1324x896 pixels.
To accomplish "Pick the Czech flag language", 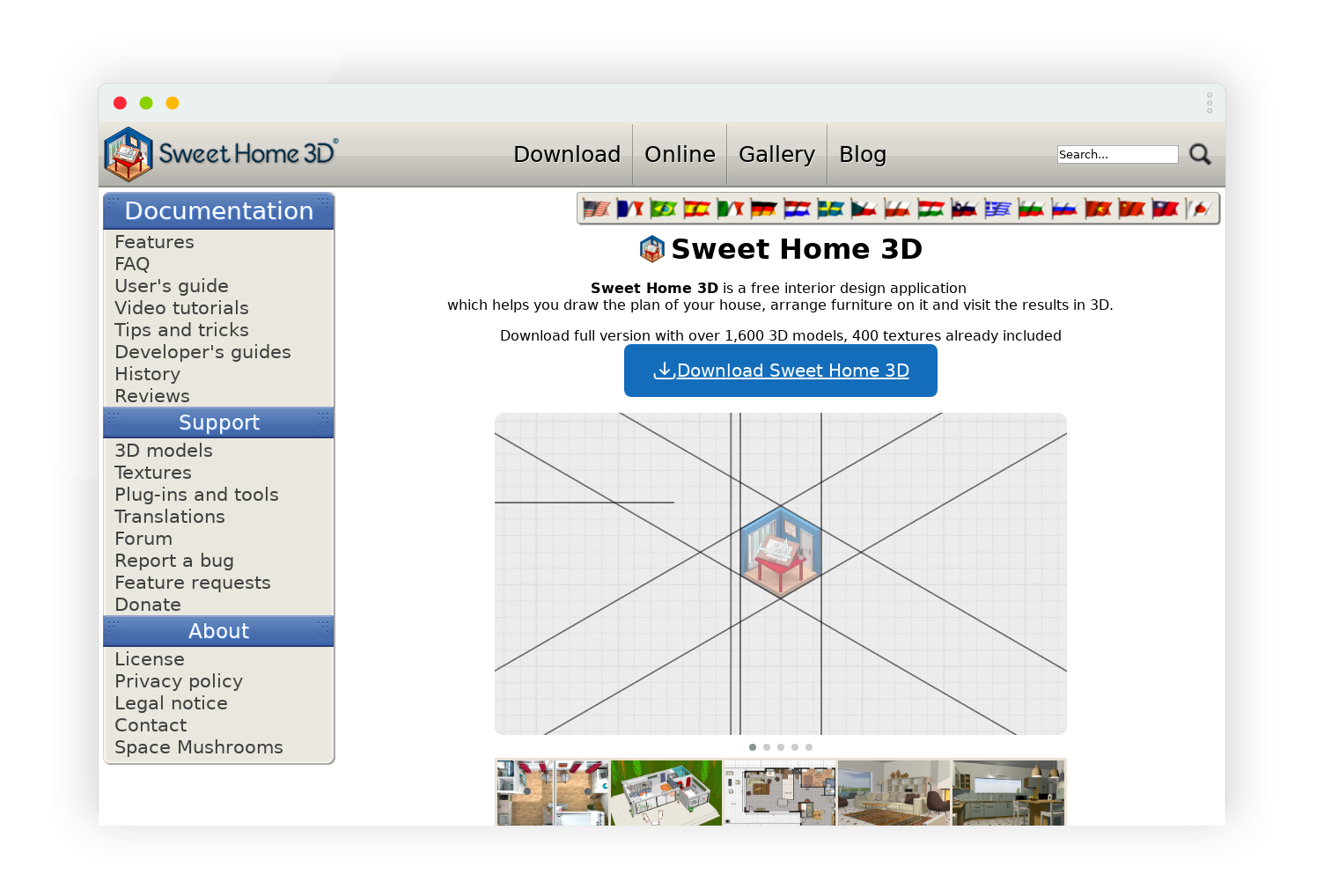I will (x=864, y=209).
